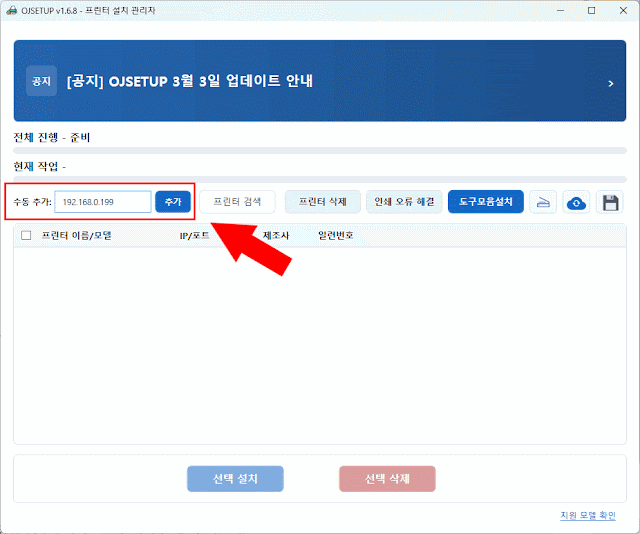Click the 도구모음설치 button
Image resolution: width=640 pixels, height=534 pixels.
tap(485, 202)
